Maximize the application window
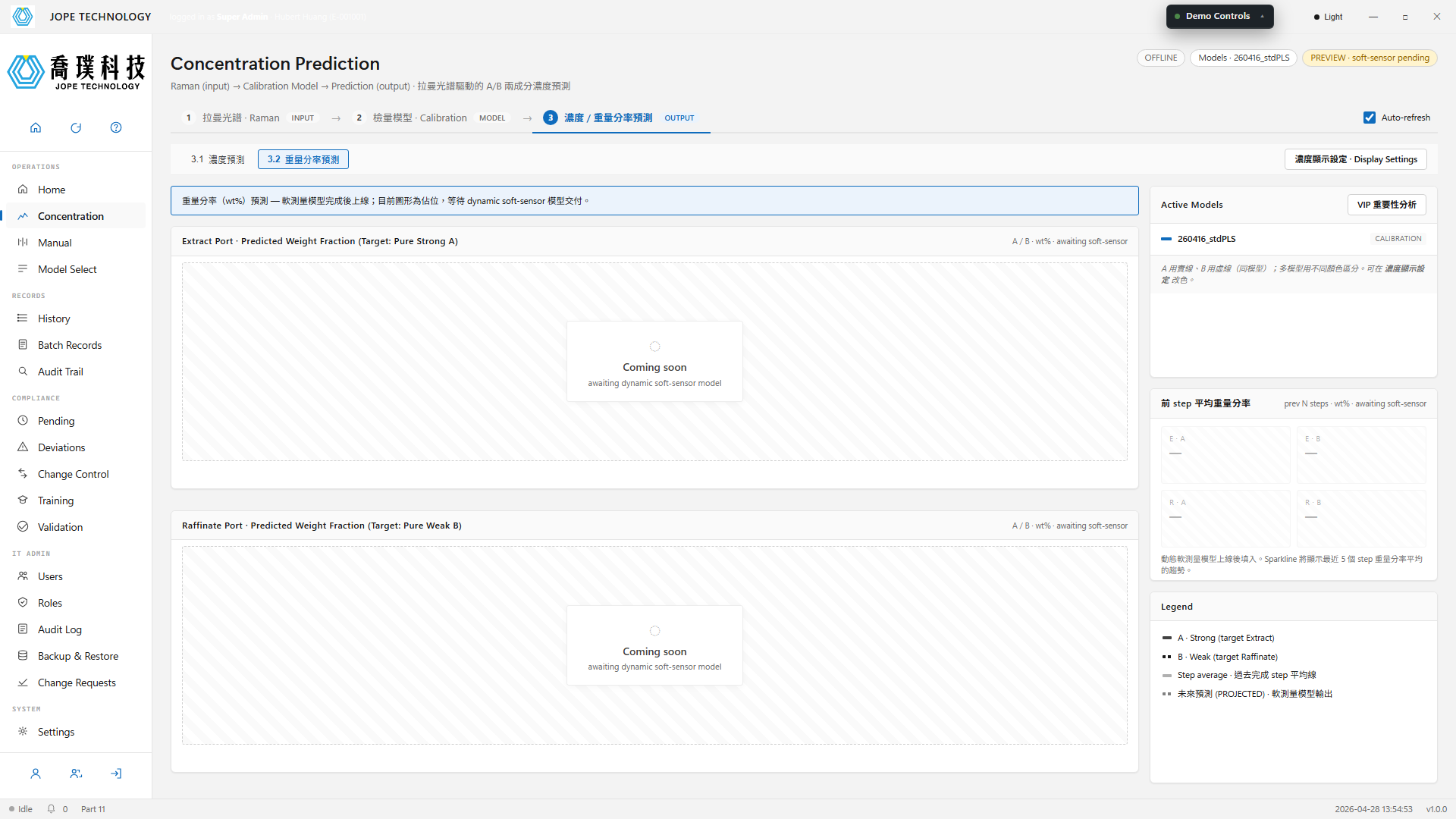The height and width of the screenshot is (819, 1456). coord(1405,17)
